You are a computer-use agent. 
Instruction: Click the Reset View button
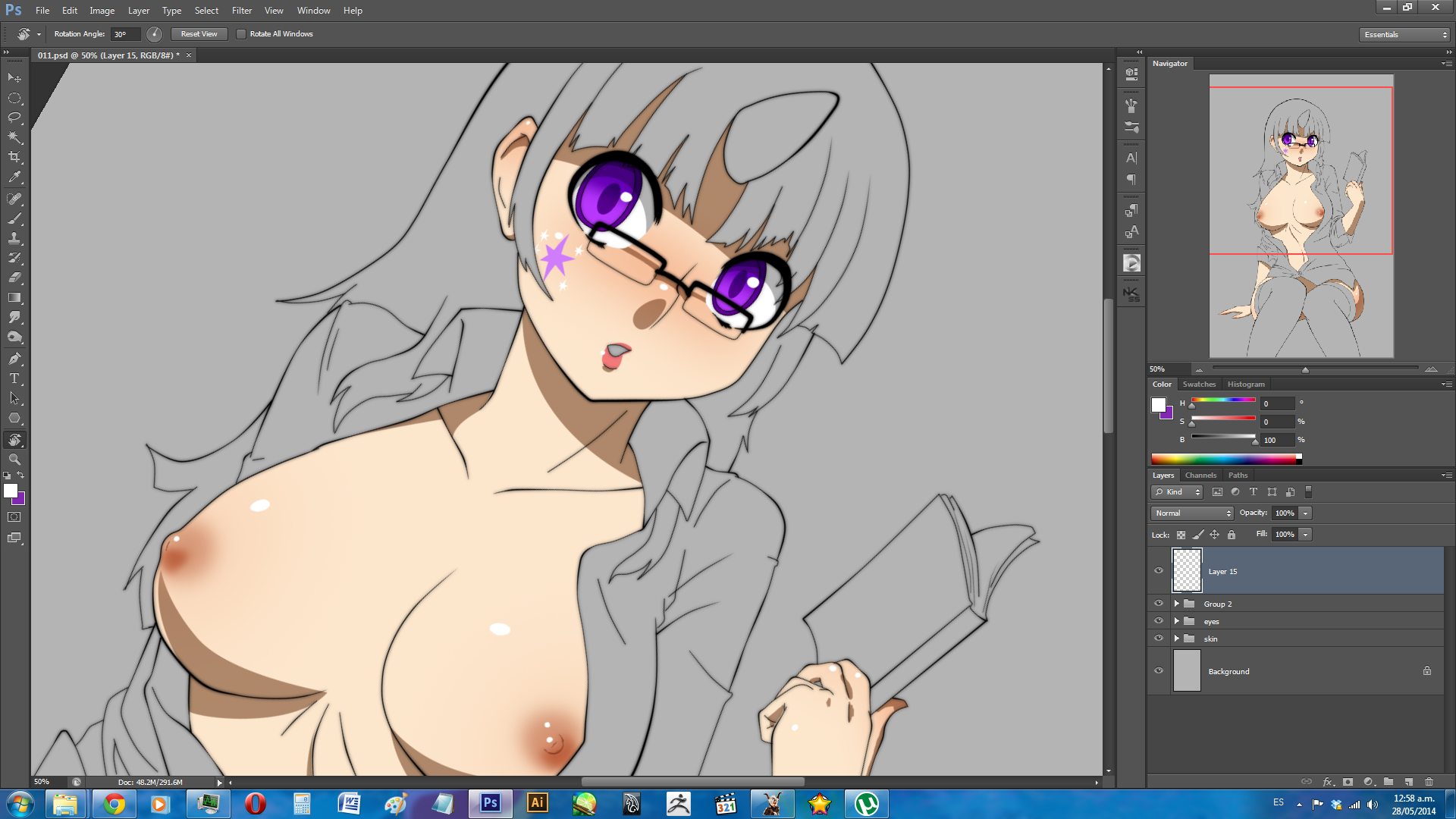coord(199,34)
